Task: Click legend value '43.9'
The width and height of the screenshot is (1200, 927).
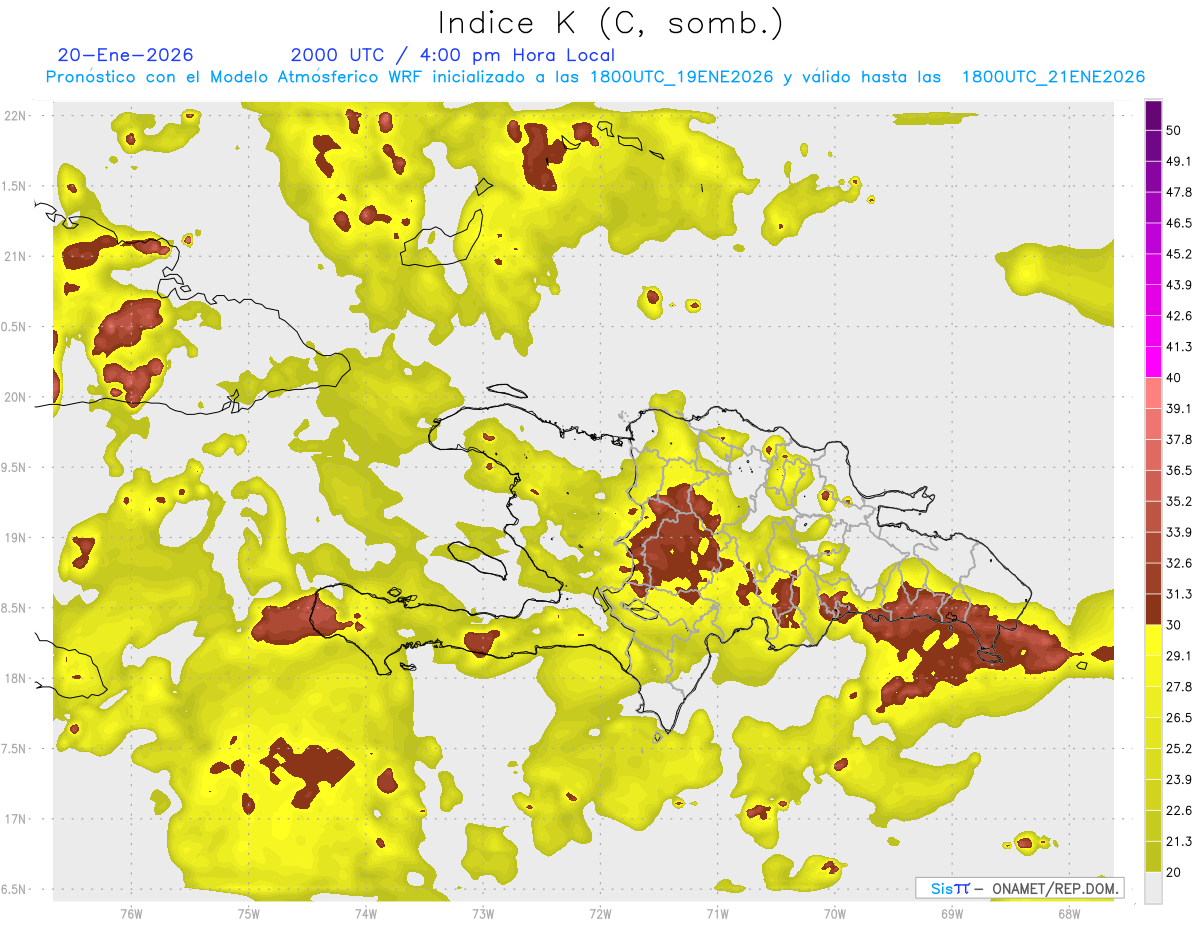Action: [1179, 285]
